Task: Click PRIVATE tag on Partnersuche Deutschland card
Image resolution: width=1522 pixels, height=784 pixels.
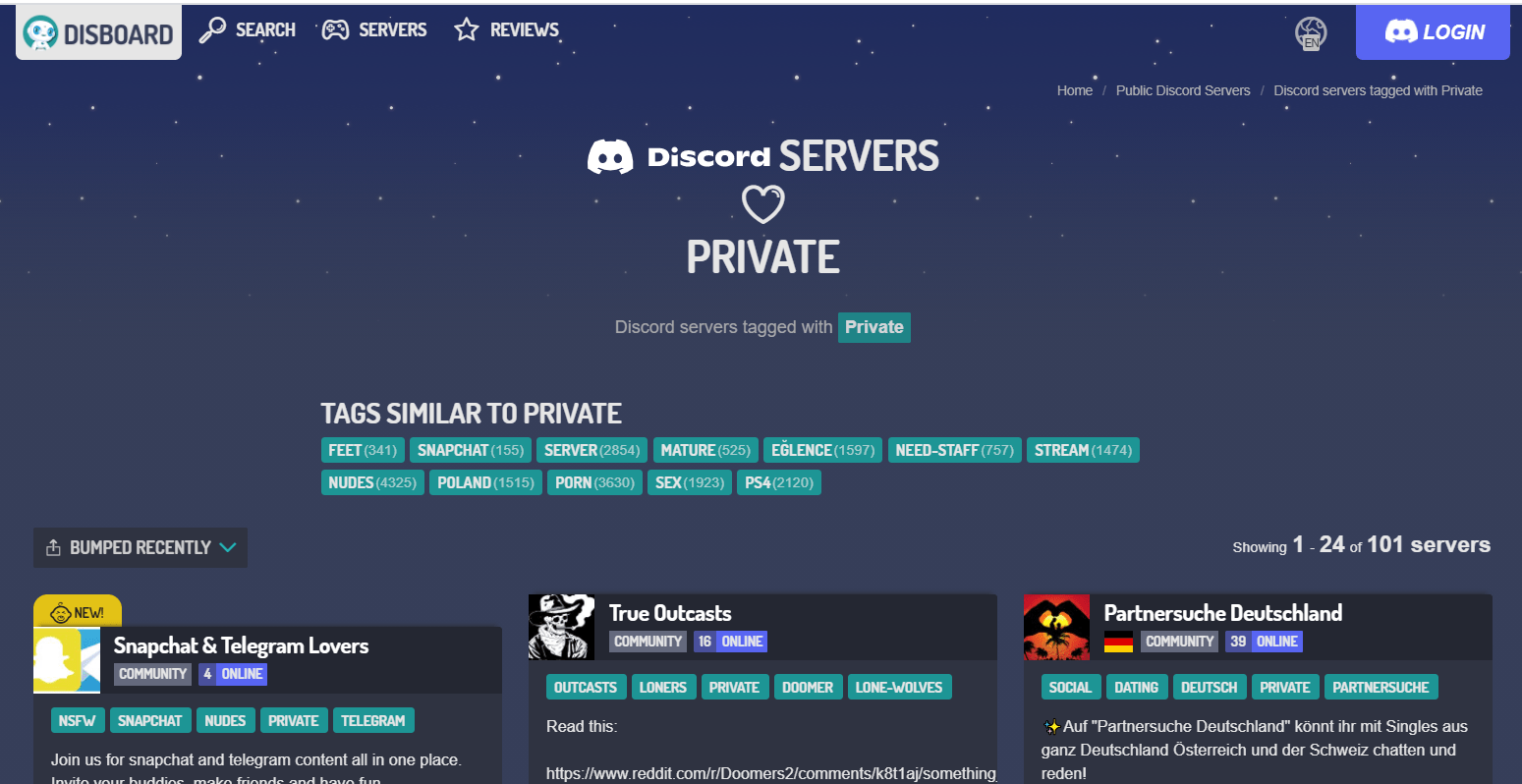Action: coord(1285,687)
